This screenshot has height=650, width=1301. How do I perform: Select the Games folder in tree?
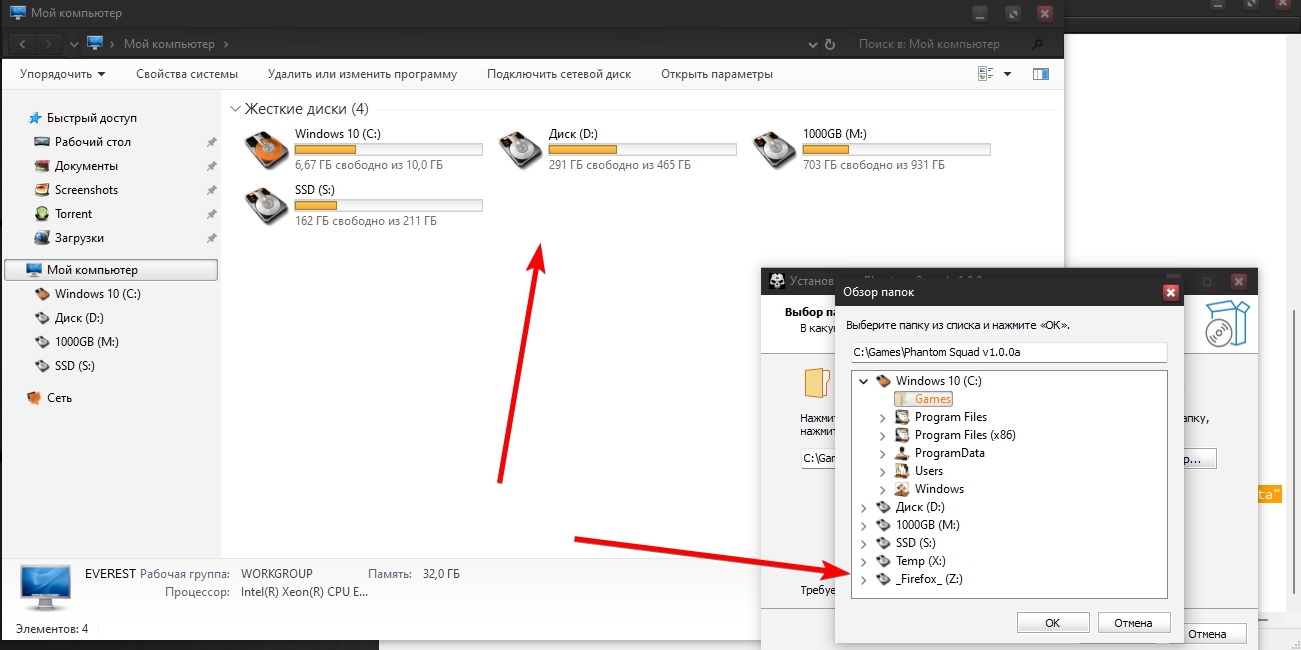click(932, 399)
